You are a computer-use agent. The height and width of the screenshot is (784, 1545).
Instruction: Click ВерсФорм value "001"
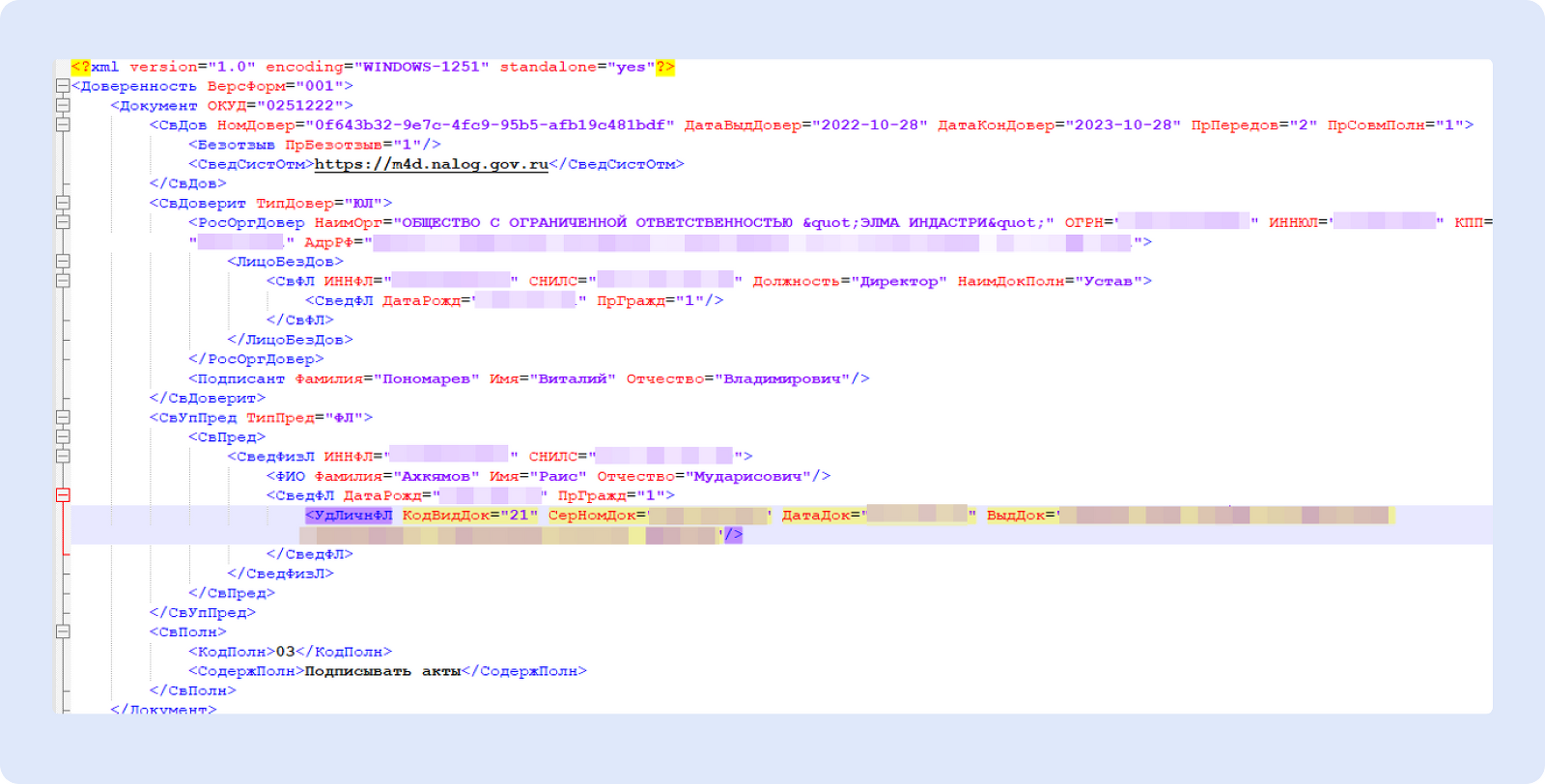[320, 86]
